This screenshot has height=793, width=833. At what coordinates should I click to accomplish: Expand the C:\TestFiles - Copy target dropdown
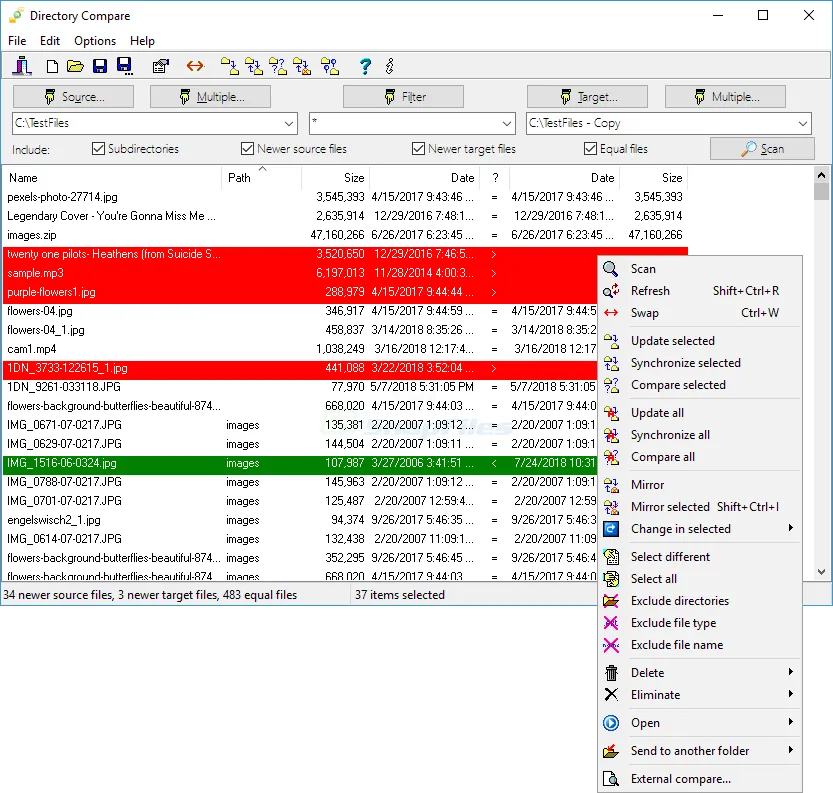pyautogui.click(x=802, y=123)
